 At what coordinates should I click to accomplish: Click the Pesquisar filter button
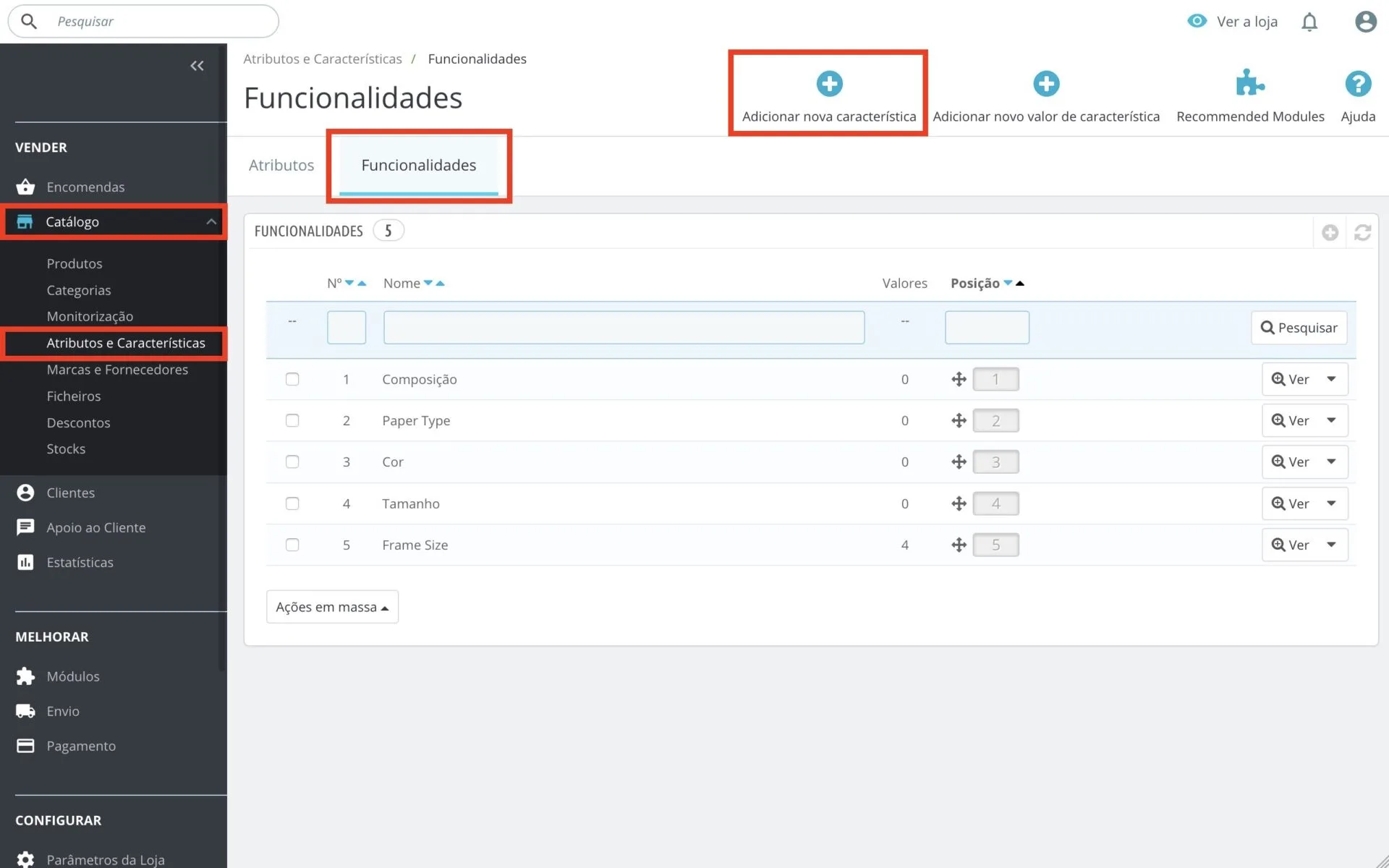tap(1299, 328)
